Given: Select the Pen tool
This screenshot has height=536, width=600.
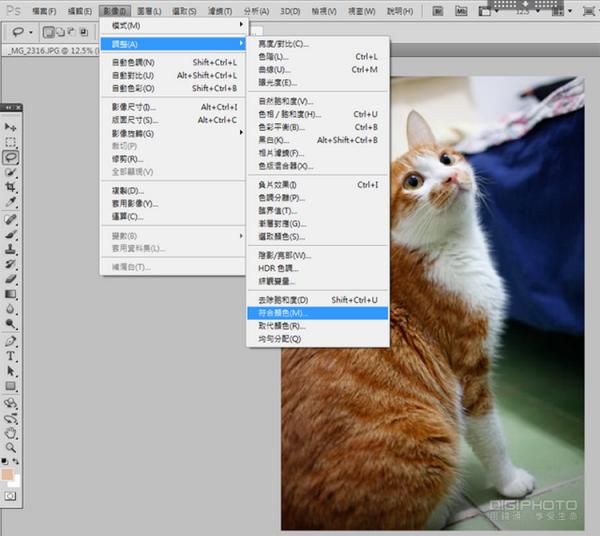Looking at the screenshot, I should tap(11, 341).
